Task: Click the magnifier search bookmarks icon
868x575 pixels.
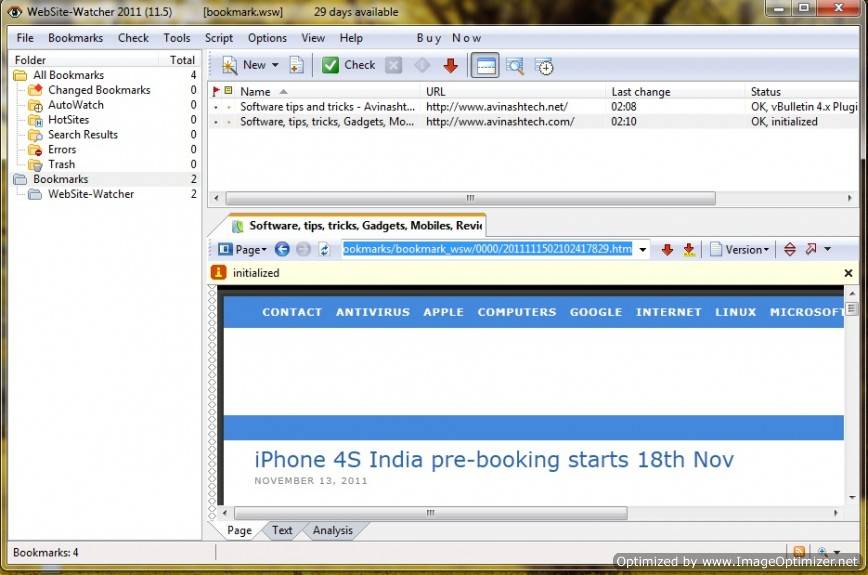Action: click(515, 66)
